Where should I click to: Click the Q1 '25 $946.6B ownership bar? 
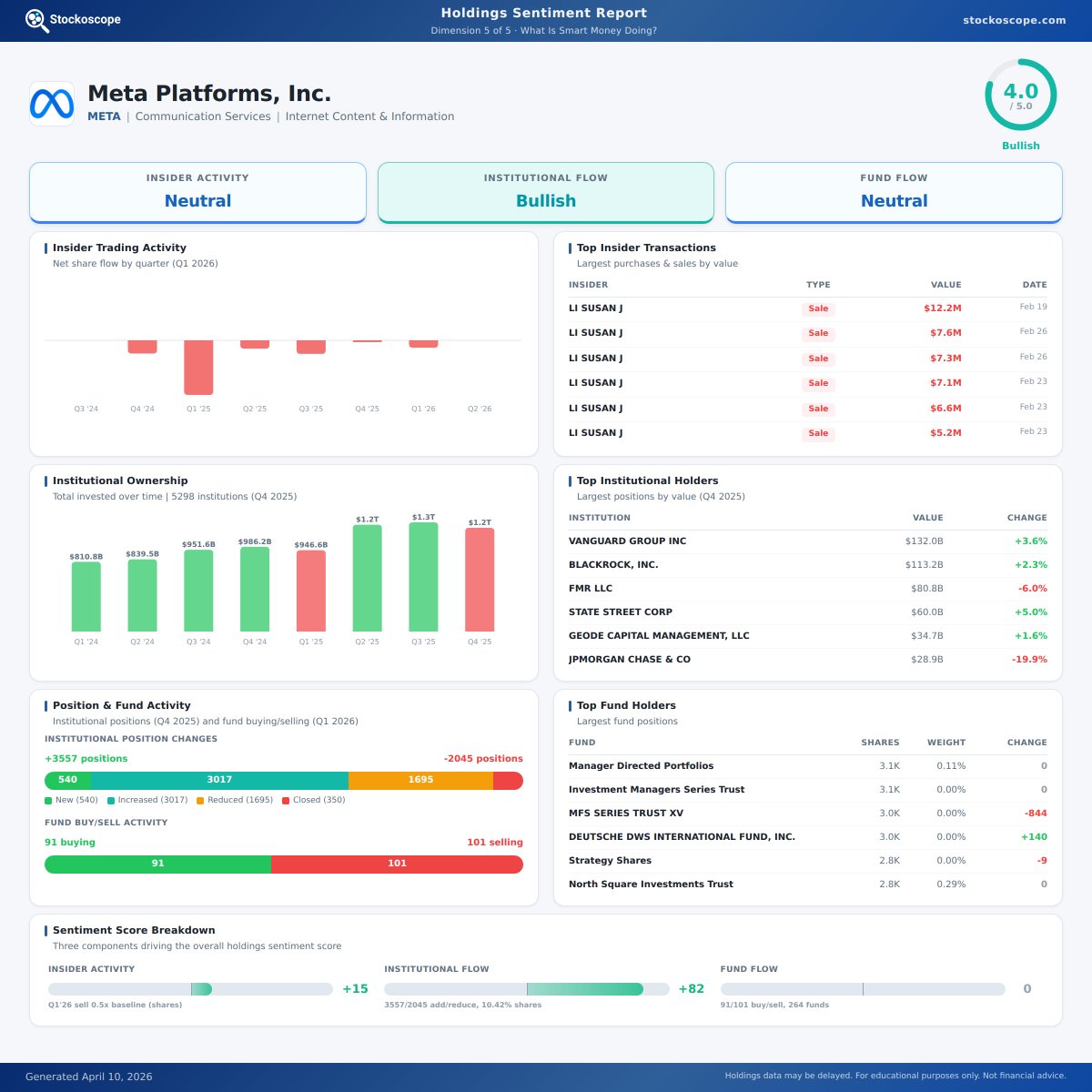[311, 591]
